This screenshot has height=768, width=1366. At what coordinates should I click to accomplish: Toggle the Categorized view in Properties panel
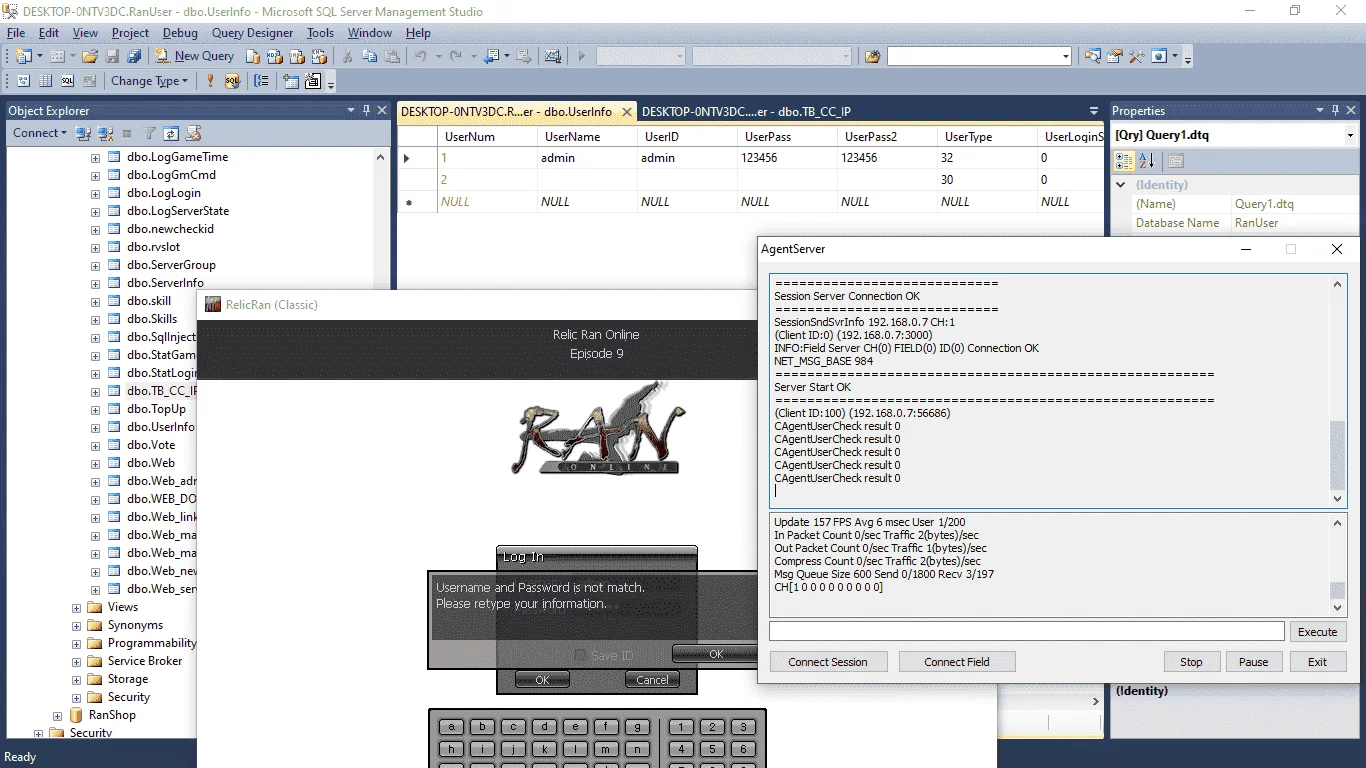point(1125,160)
